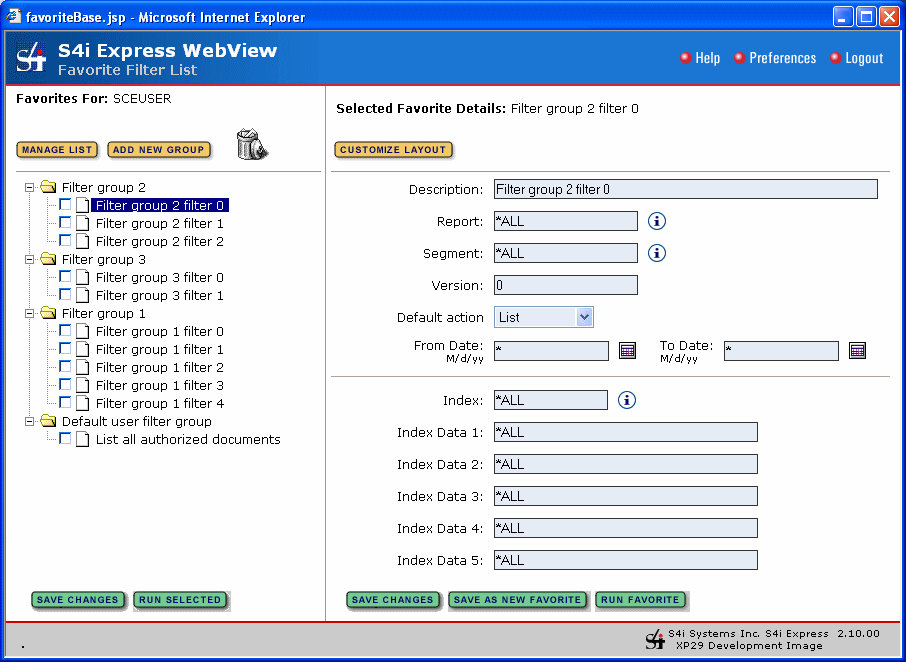
Task: Click the Customize Layout button
Action: [x=393, y=150]
